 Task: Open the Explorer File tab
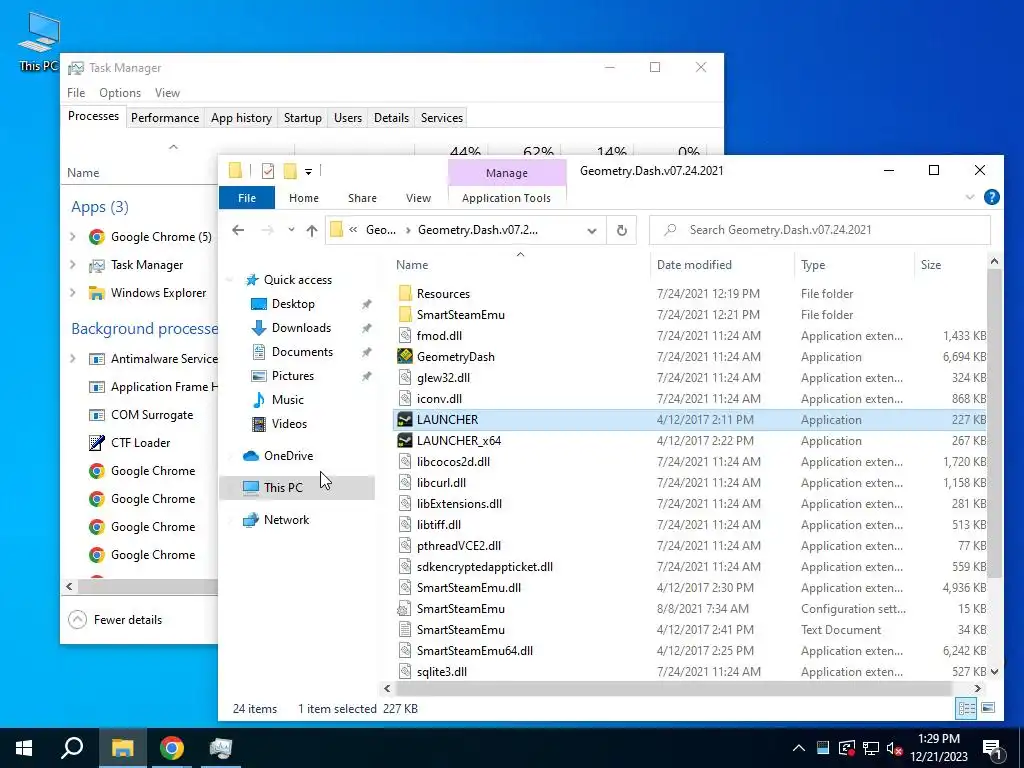[x=247, y=198]
